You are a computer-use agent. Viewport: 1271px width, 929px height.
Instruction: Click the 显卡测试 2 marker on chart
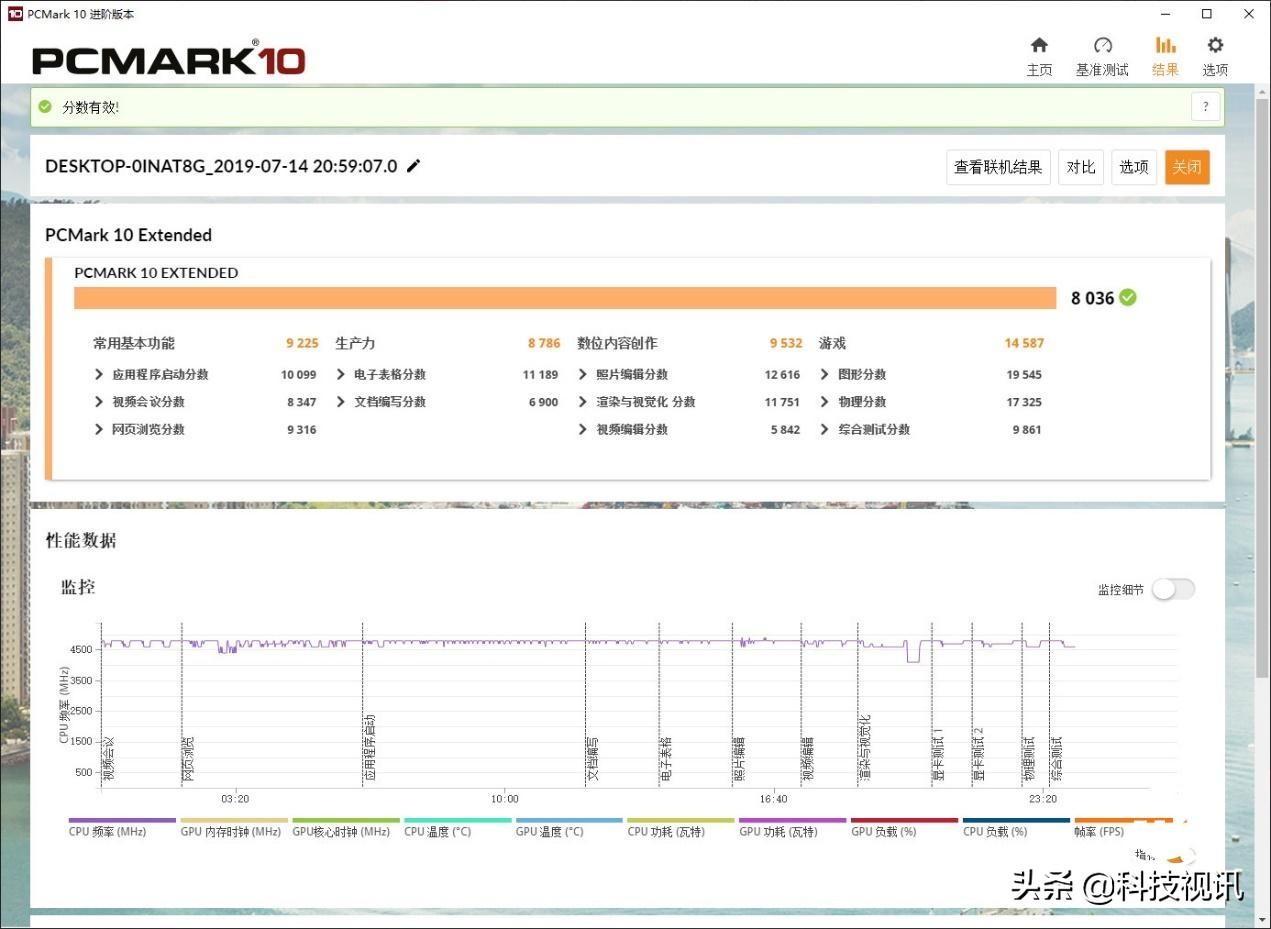click(x=979, y=754)
